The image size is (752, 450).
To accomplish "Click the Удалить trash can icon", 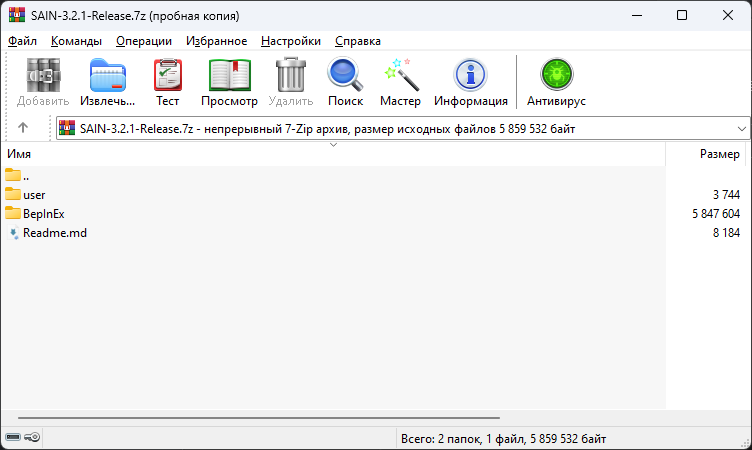I will point(291,74).
